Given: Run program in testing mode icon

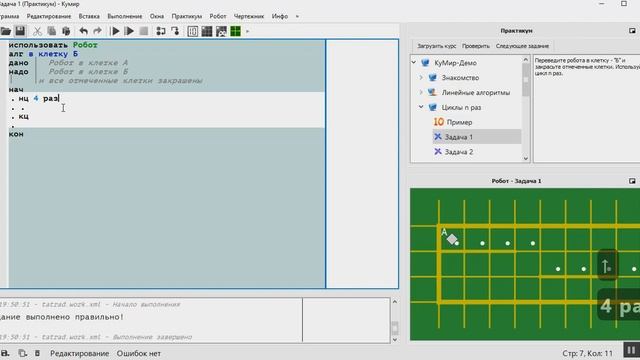Looking at the screenshot, I should click(x=129, y=31).
